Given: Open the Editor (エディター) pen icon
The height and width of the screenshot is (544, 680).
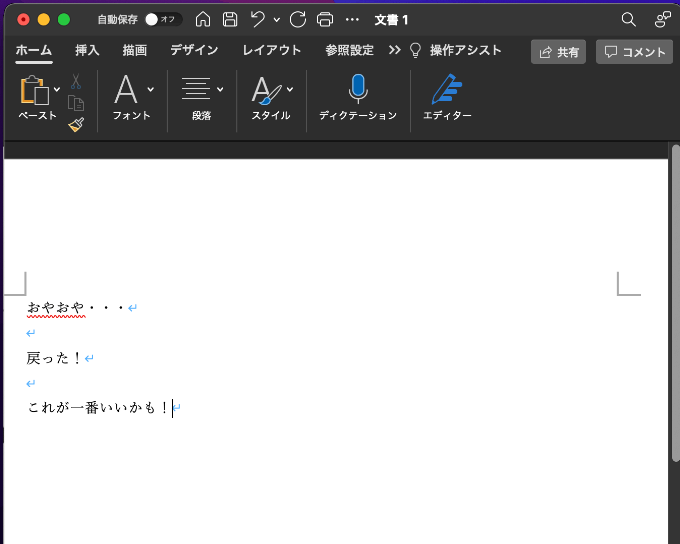Looking at the screenshot, I should tap(447, 90).
